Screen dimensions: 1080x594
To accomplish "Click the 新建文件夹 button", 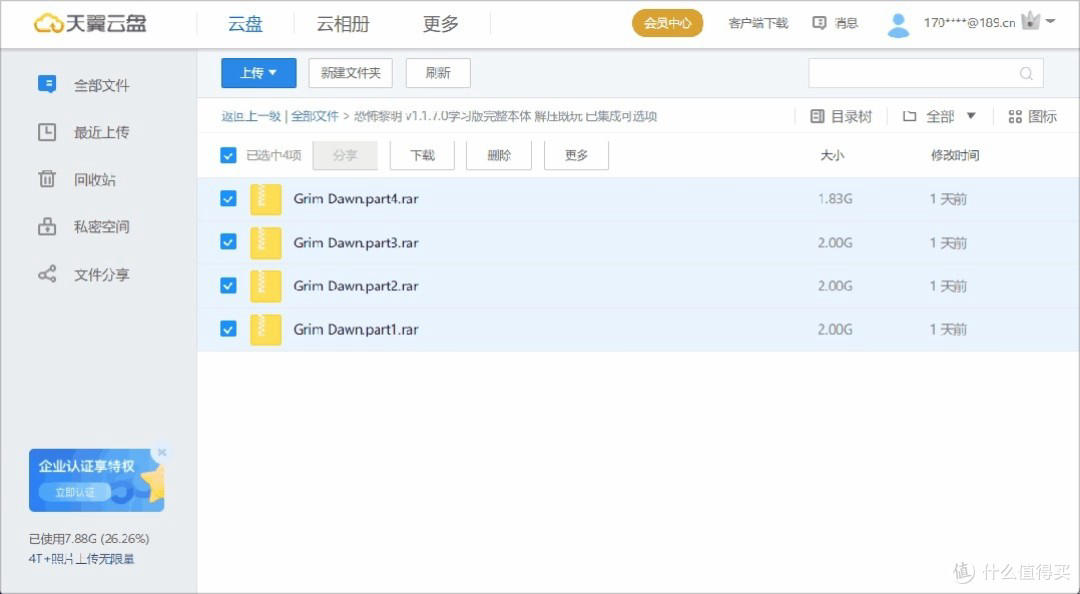I will click(351, 73).
